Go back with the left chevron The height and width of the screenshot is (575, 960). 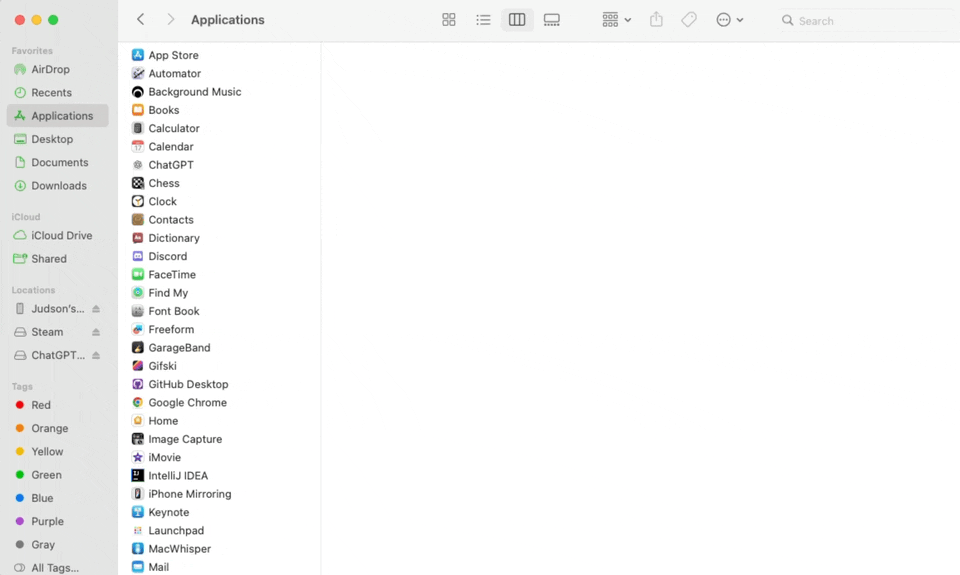(x=140, y=20)
